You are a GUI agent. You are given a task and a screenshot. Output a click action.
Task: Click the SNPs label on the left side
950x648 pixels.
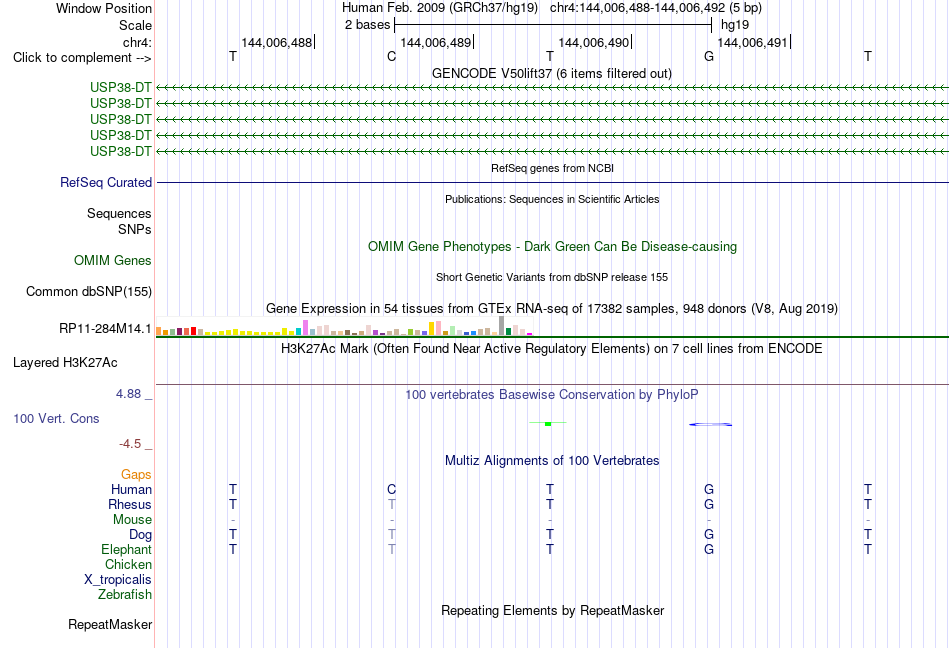coord(135,230)
